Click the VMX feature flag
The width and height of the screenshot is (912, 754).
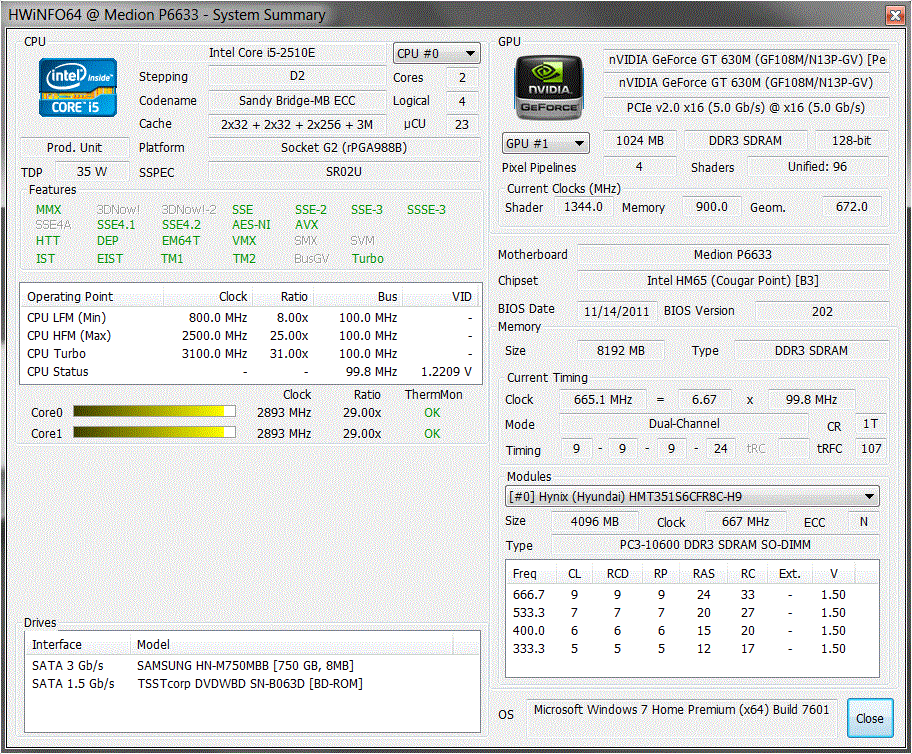click(244, 241)
